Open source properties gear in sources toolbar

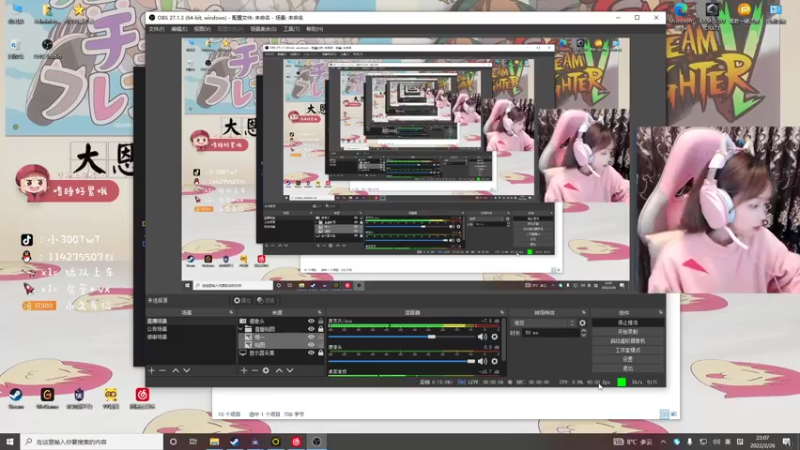tap(266, 370)
